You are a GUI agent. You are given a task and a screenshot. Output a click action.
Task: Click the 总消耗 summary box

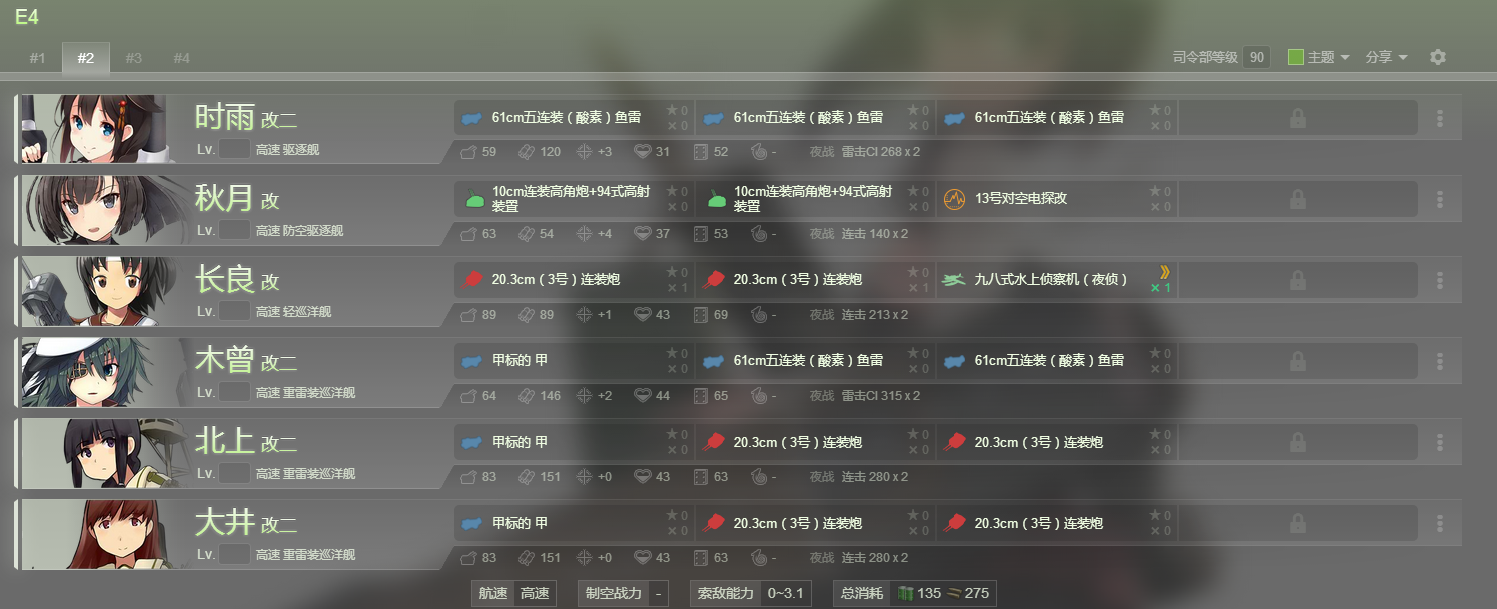pos(914,594)
